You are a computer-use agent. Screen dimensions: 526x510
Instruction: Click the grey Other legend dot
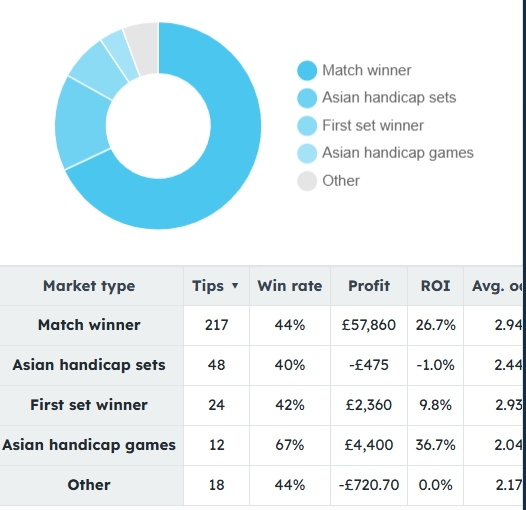(x=307, y=181)
